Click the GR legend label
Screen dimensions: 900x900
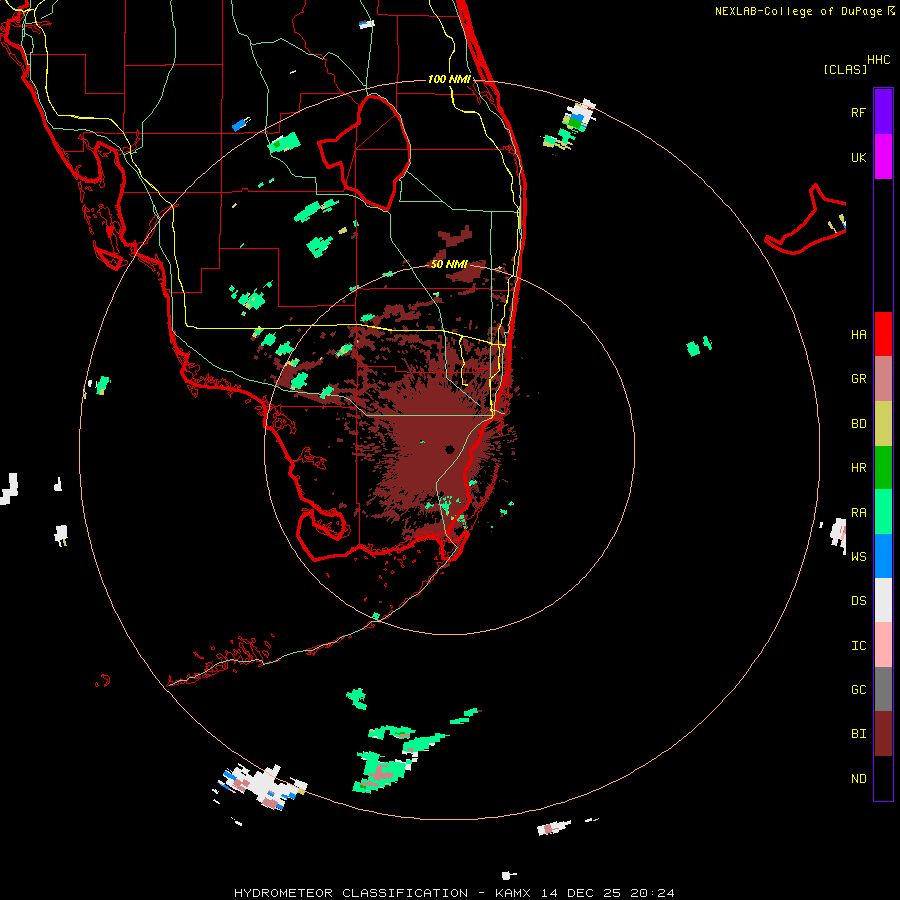pos(858,379)
